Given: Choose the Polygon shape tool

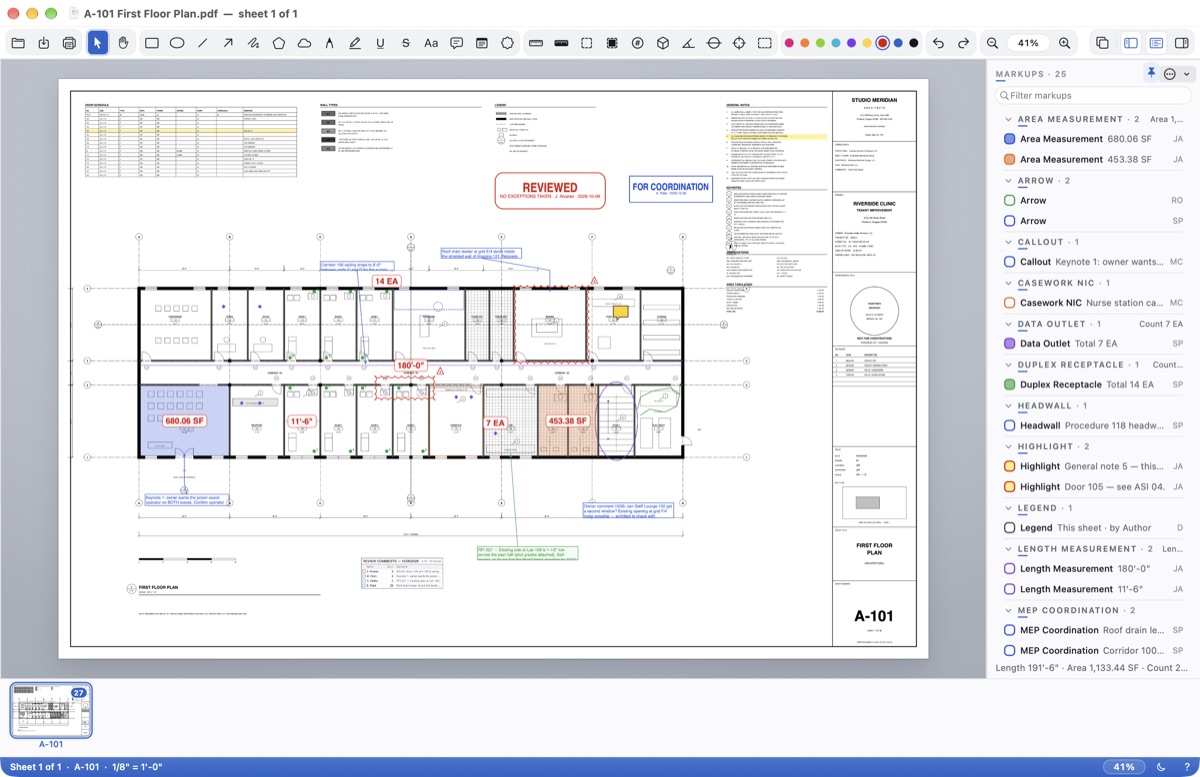Looking at the screenshot, I should [x=279, y=43].
